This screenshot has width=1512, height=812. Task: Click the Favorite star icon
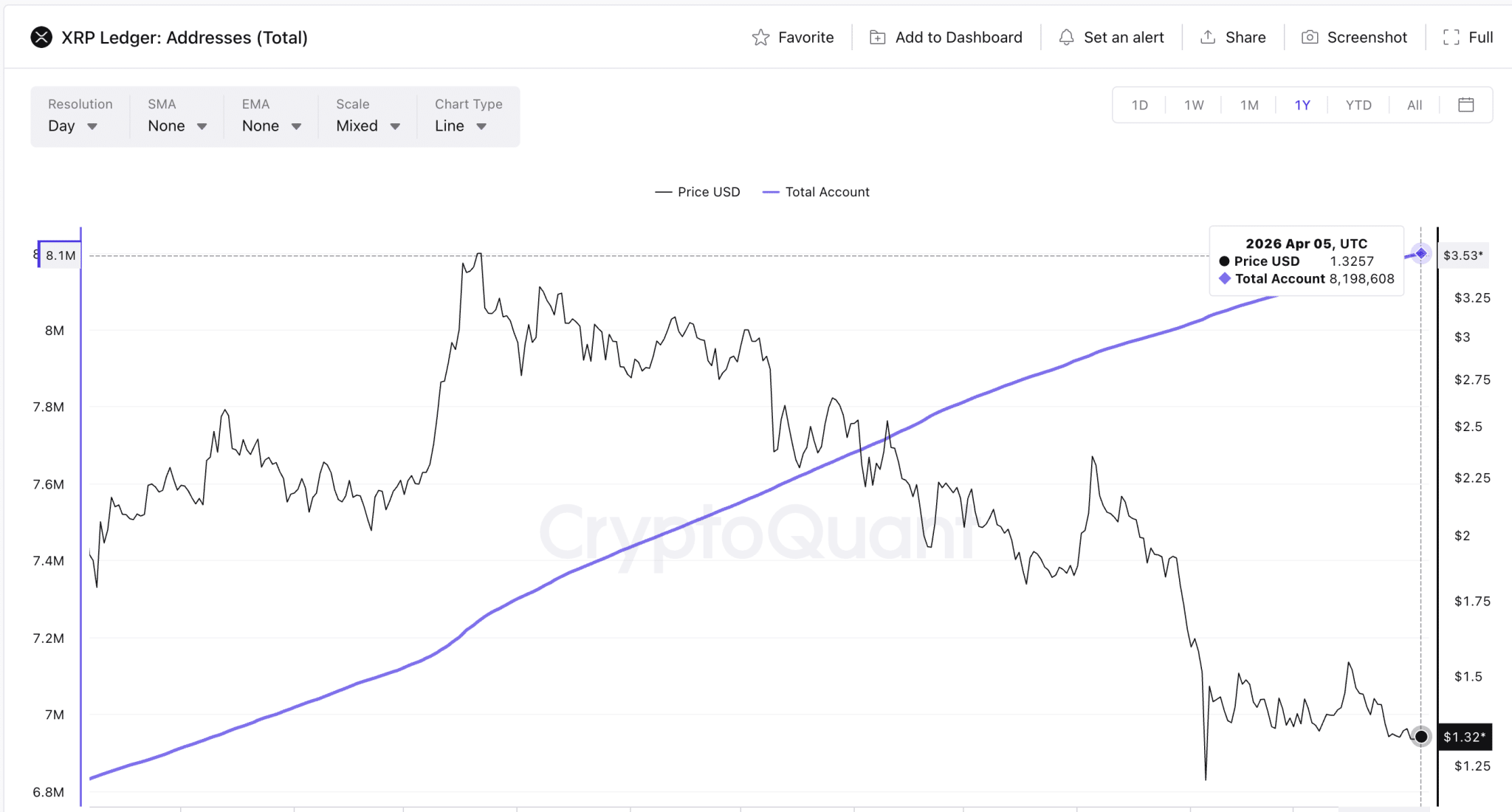click(760, 37)
